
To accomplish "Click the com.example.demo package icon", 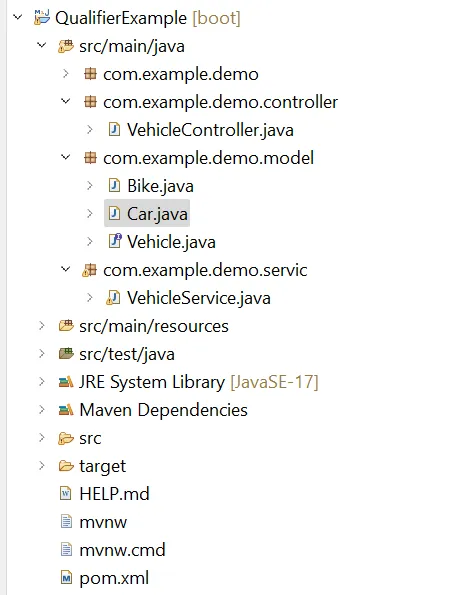I will pyautogui.click(x=90, y=74).
